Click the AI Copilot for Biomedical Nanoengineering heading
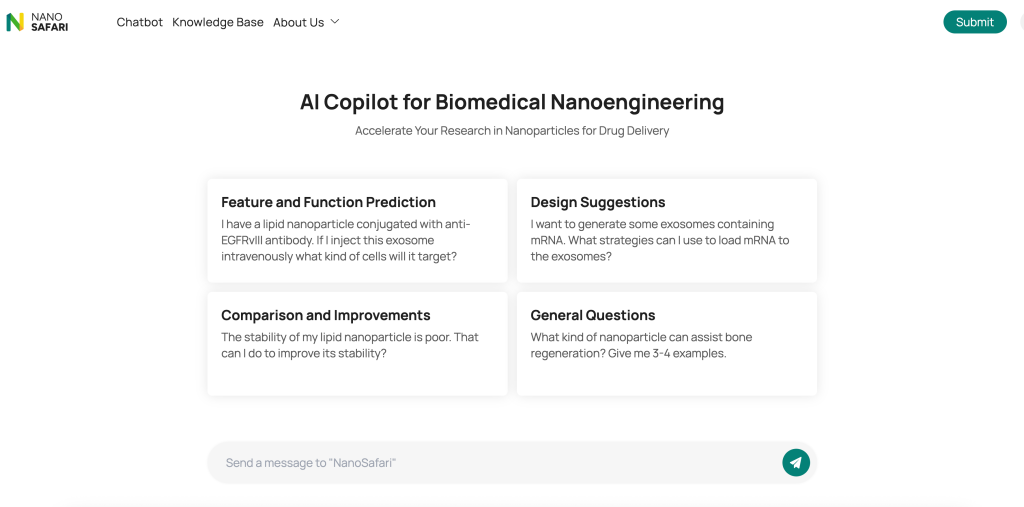This screenshot has width=1024, height=507. click(512, 102)
